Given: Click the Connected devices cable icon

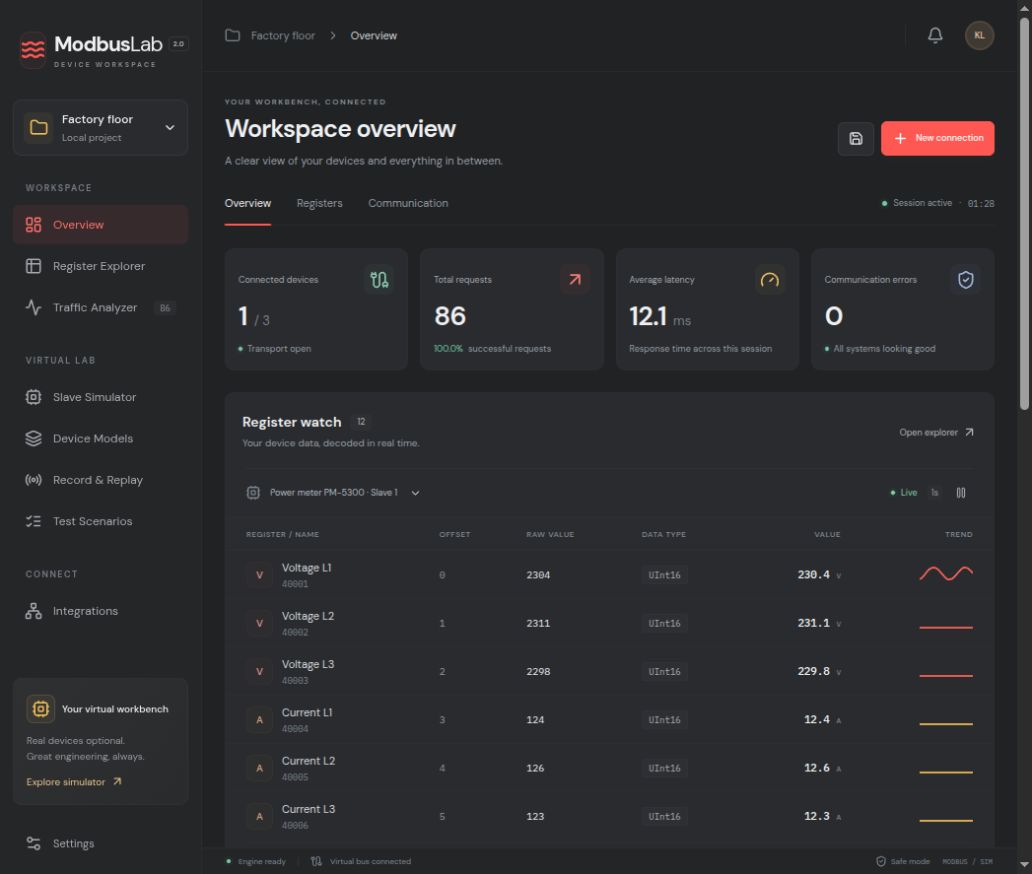Looking at the screenshot, I should [379, 280].
